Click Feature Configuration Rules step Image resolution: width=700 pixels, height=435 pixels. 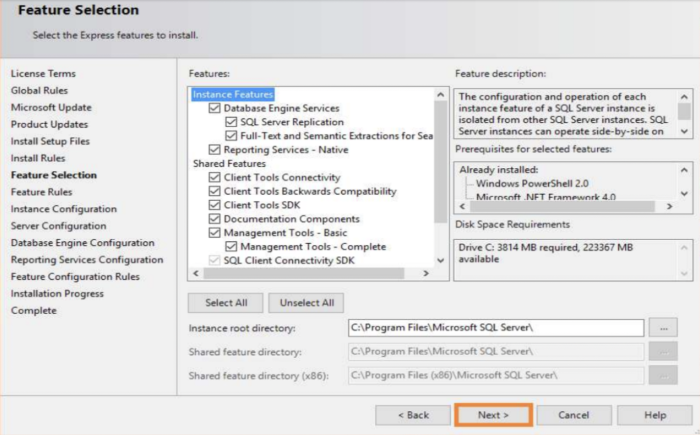pyautogui.click(x=75, y=277)
